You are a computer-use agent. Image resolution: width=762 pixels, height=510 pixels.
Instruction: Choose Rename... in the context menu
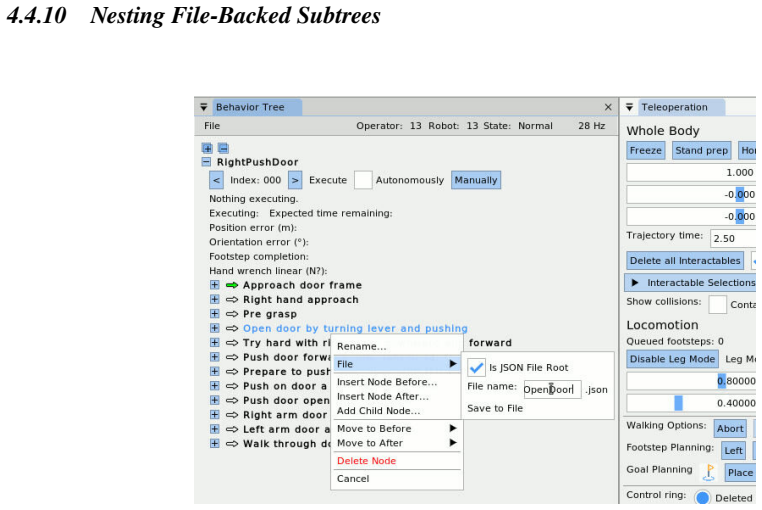[362, 346]
